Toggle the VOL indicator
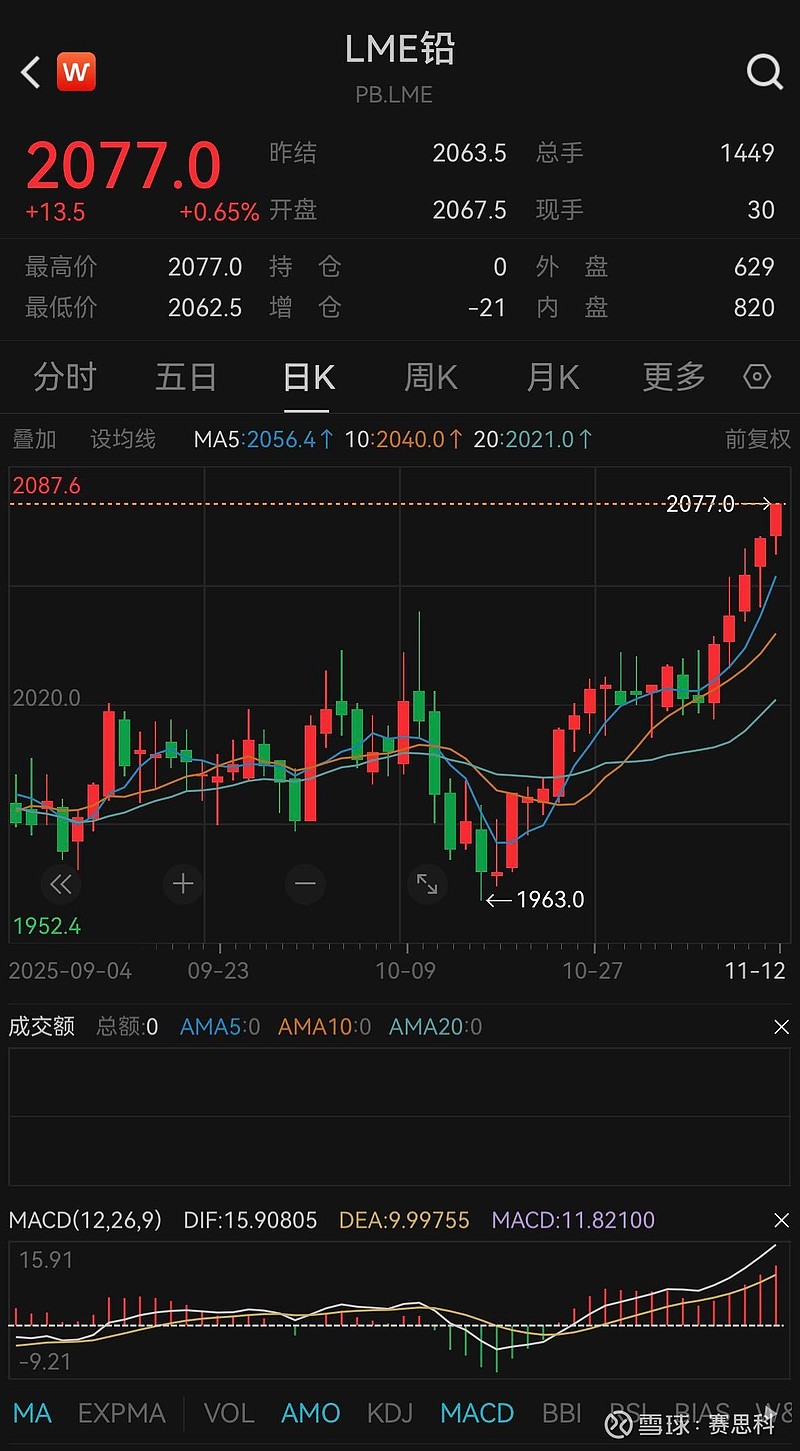The width and height of the screenshot is (800, 1451). coord(229,1413)
